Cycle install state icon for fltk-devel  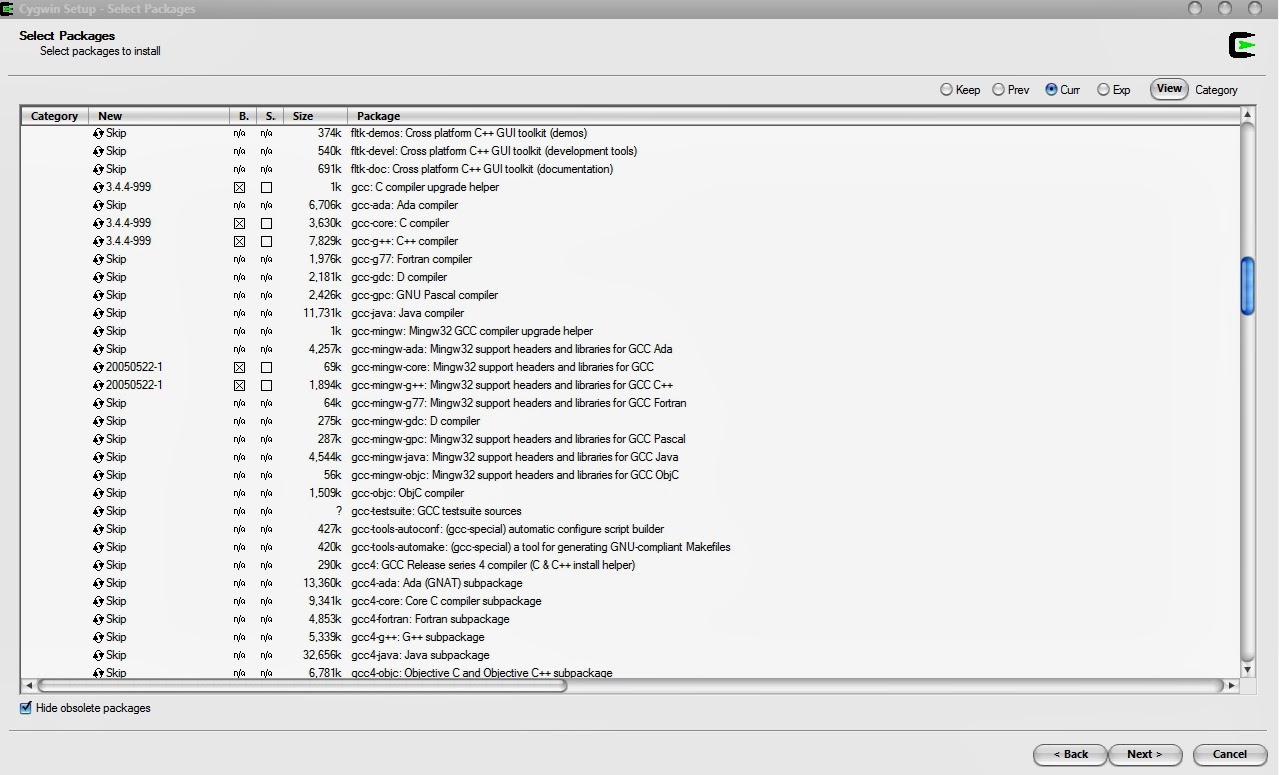(99, 151)
